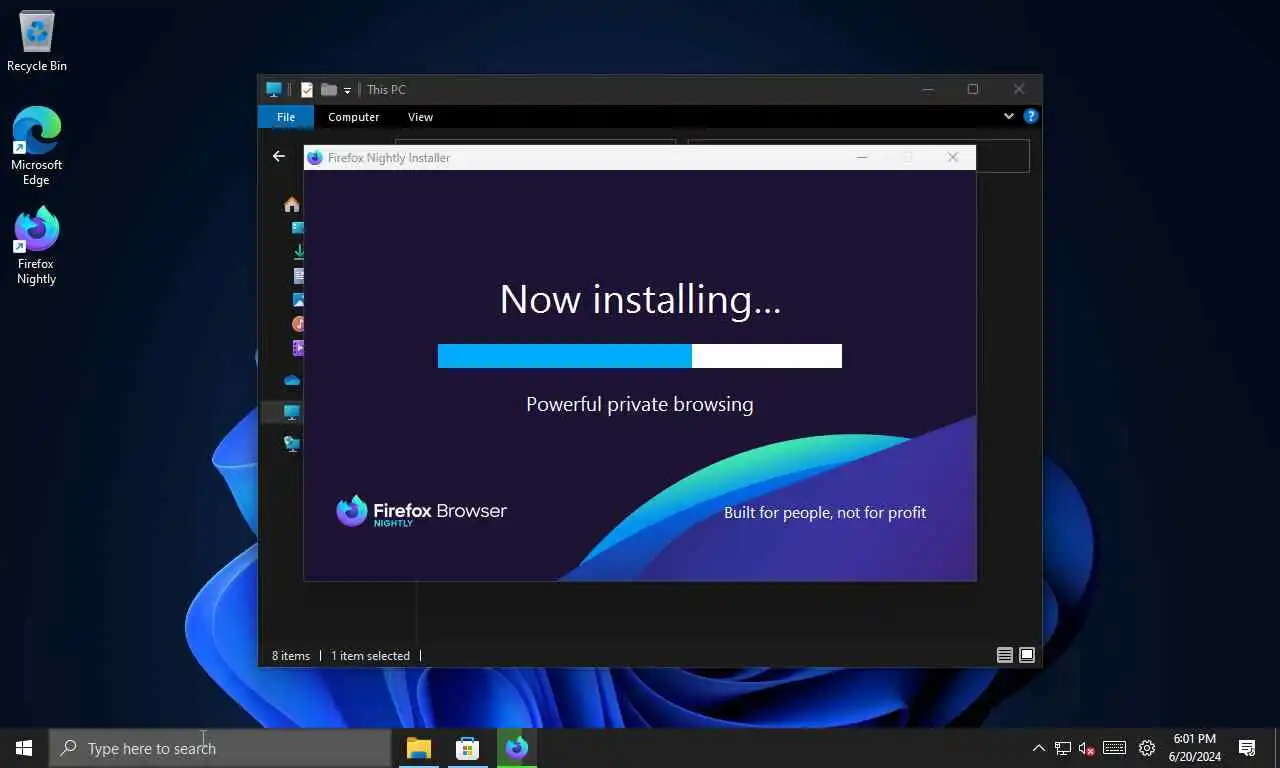Click Firefox logo in installer title bar
Screen dimensions: 1280x768
pos(315,158)
